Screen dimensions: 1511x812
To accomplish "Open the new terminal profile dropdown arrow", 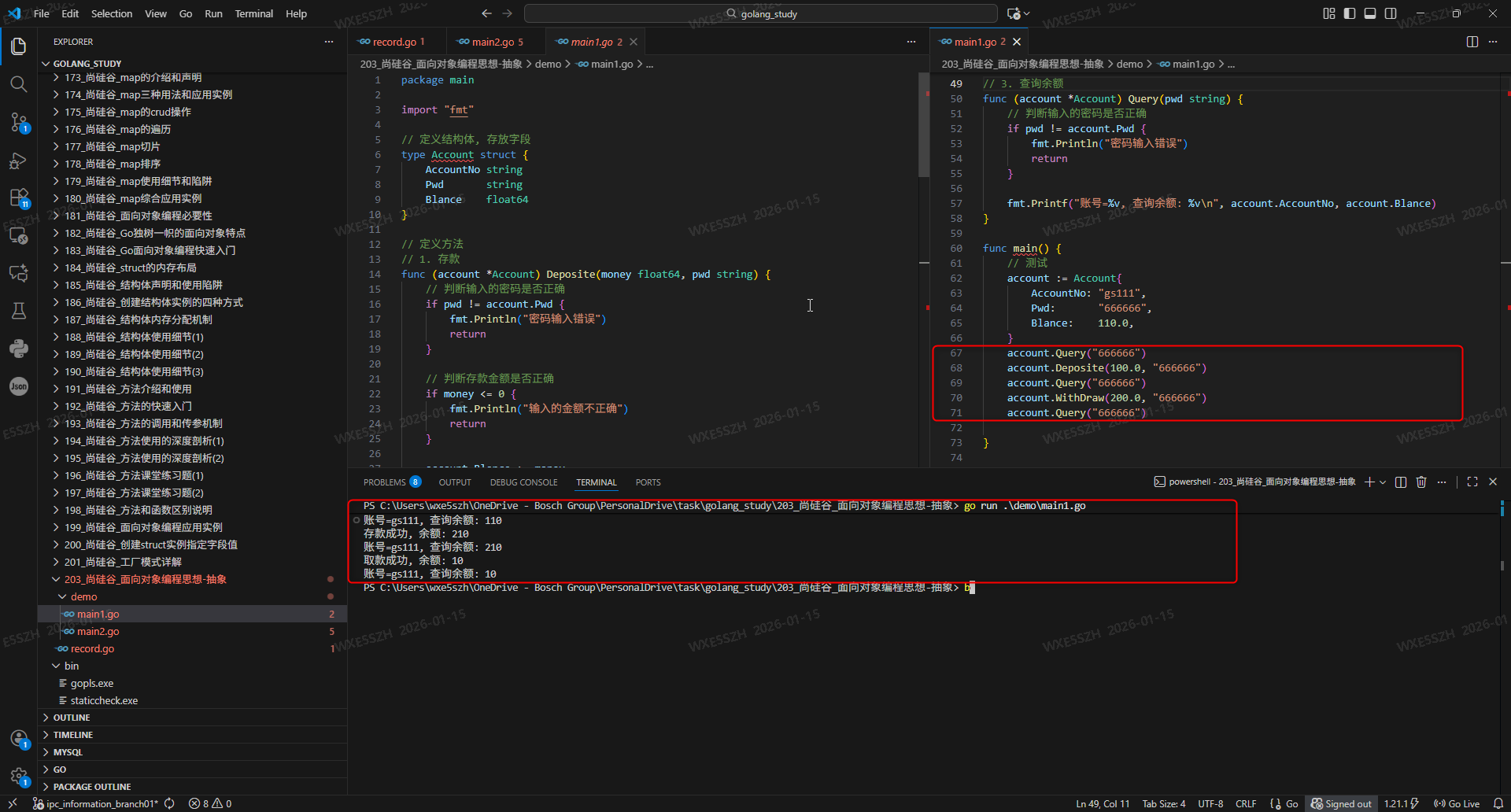I will (1382, 482).
